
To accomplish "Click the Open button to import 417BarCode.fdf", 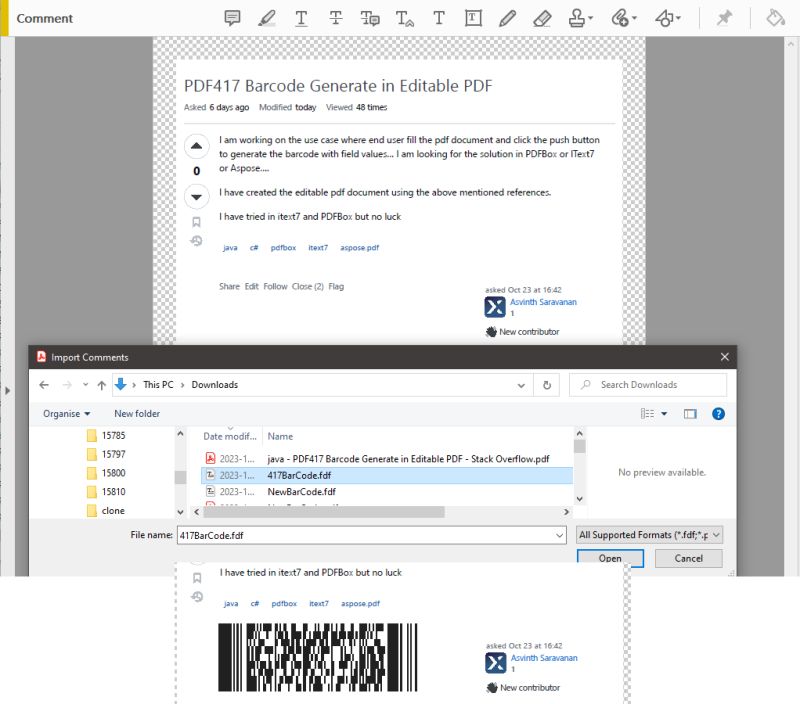I will [609, 558].
